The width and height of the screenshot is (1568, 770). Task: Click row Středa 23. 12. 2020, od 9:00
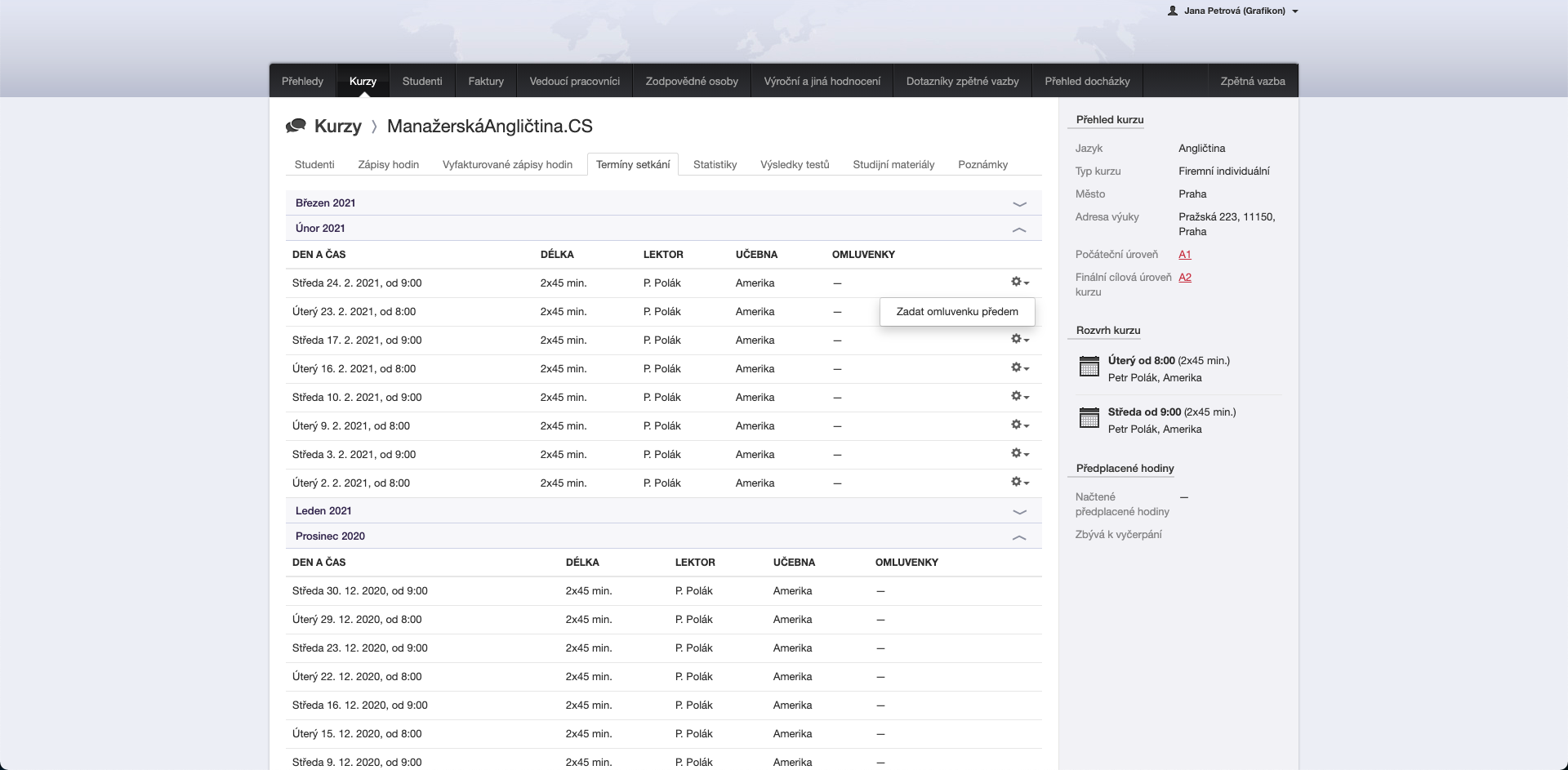tap(663, 648)
